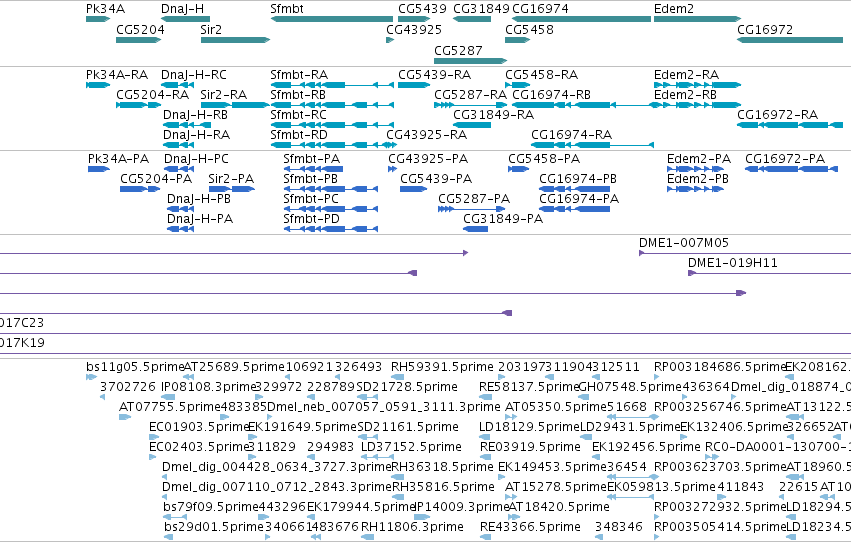The image size is (851, 542).
Task: Click the CG16974-RB transcript label
Action: pyautogui.click(x=551, y=94)
